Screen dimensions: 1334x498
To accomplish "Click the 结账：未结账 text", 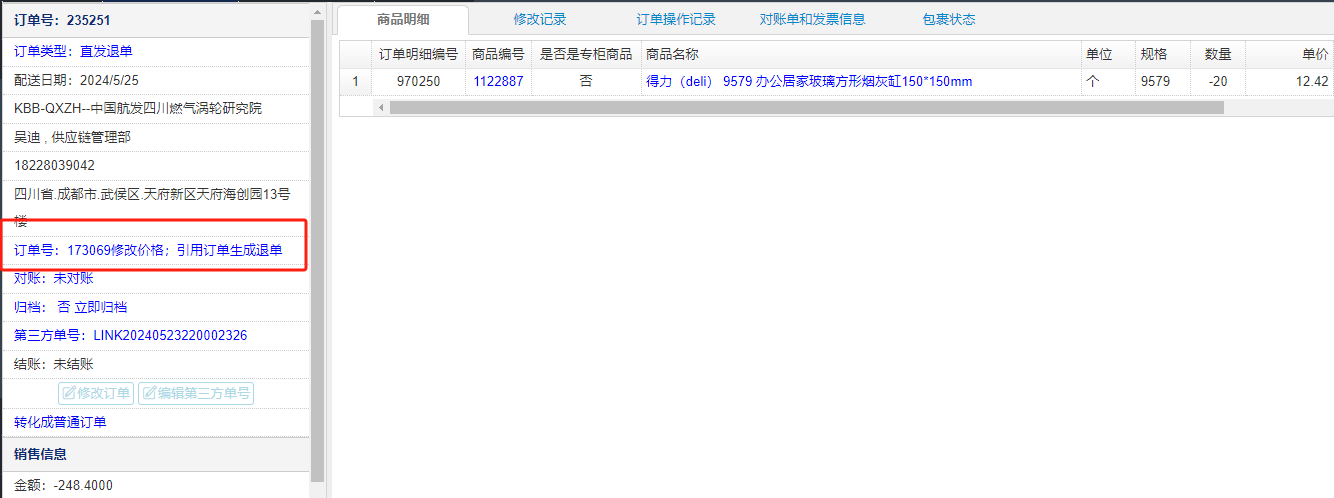I will 53,364.
